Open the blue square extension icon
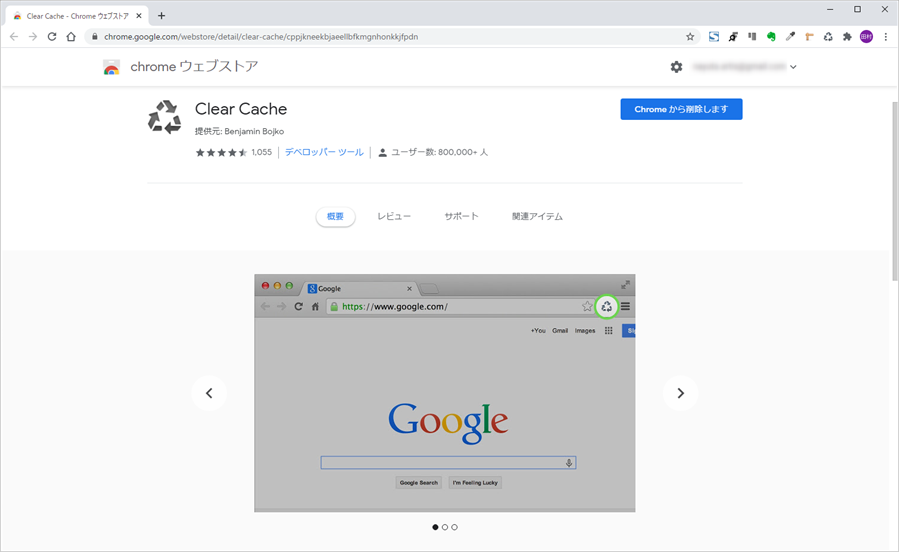899x552 pixels. [x=714, y=37]
